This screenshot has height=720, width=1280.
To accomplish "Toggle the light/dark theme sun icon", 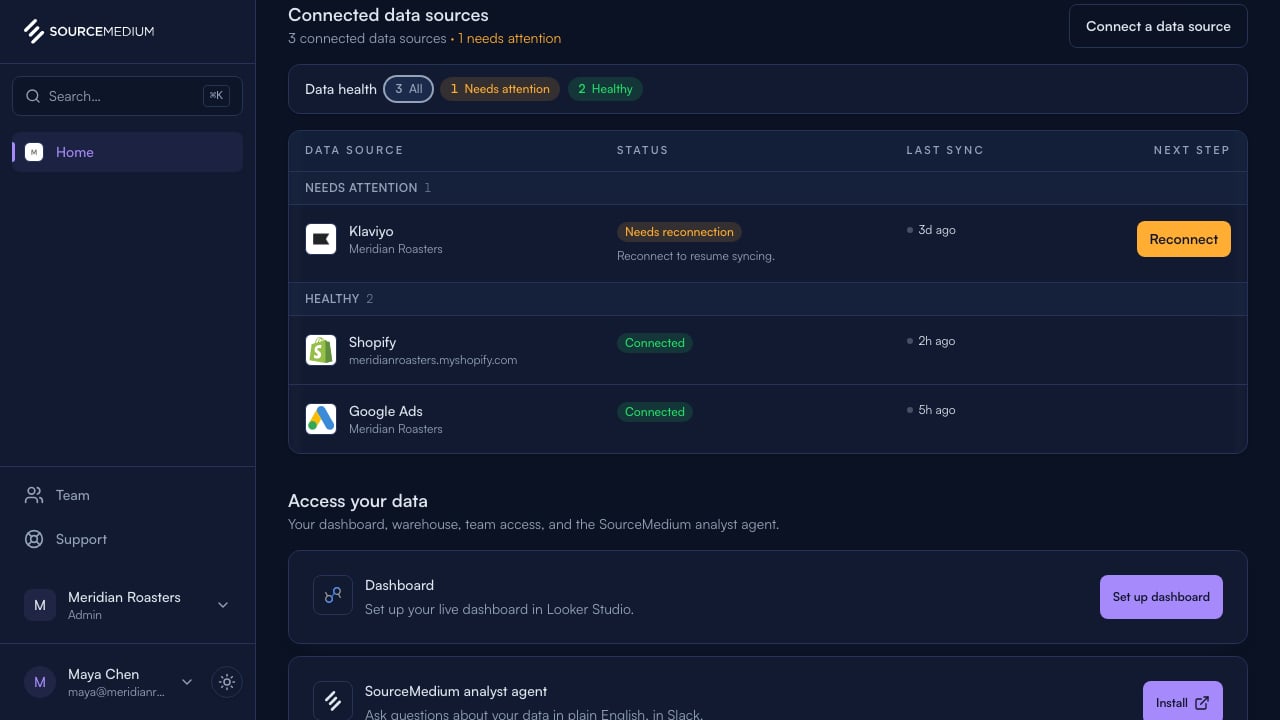I will pyautogui.click(x=227, y=682).
